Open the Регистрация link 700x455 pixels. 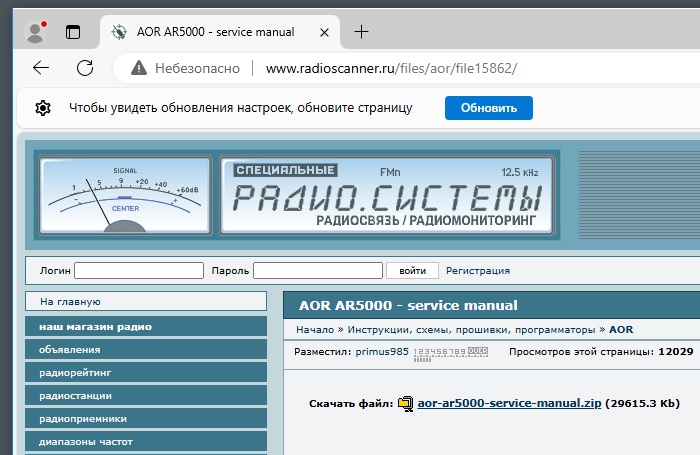(x=478, y=271)
